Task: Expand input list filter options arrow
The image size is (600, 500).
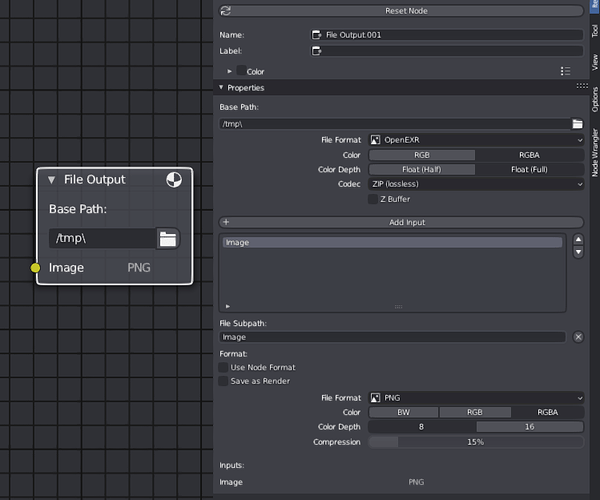Action: tap(228, 306)
